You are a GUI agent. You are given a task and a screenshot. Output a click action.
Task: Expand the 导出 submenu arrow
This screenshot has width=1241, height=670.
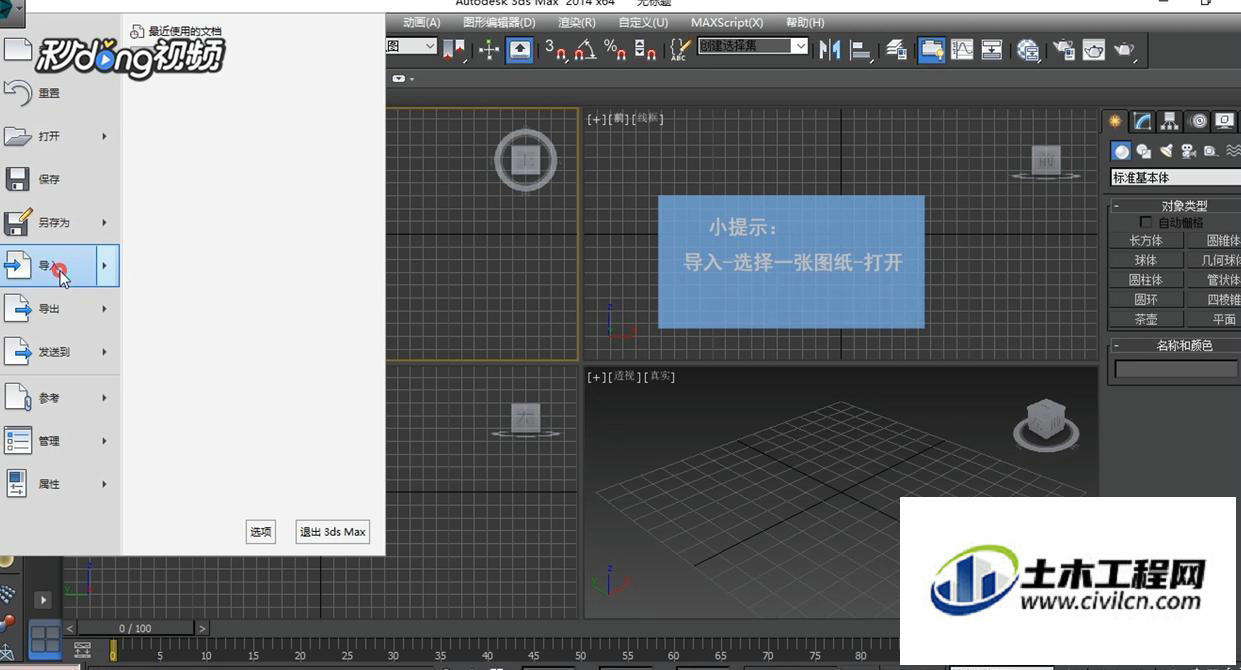point(105,309)
